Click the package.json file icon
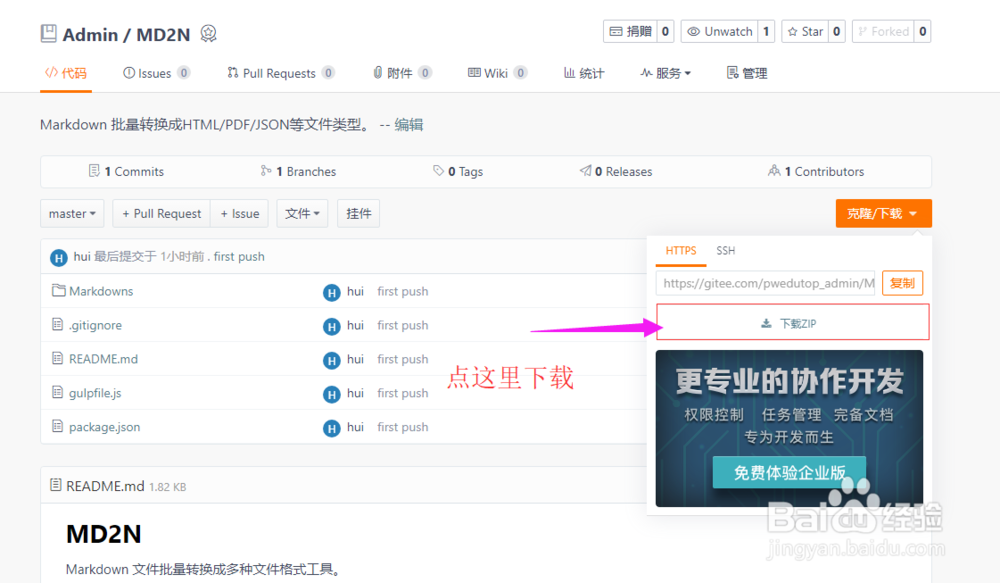This screenshot has width=1000, height=583. 57,425
